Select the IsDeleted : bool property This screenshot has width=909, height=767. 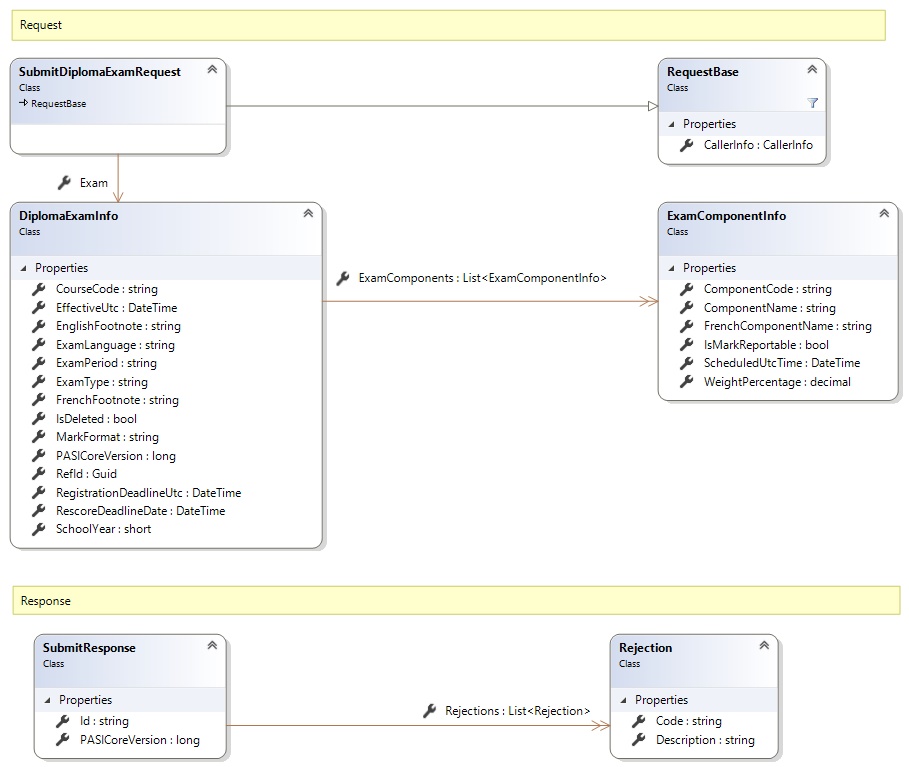96,419
